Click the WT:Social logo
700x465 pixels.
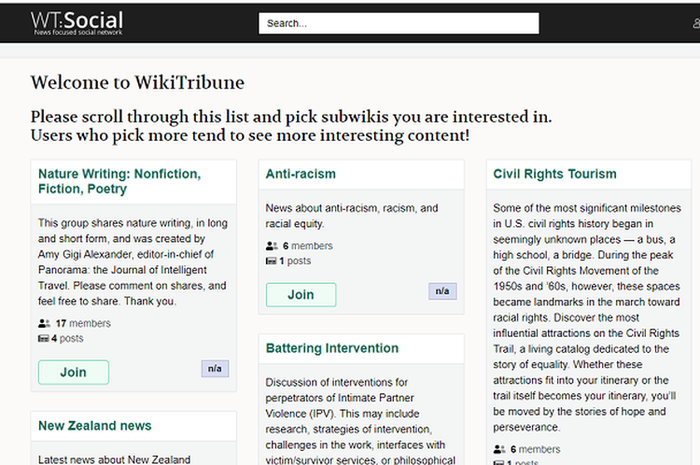click(x=77, y=23)
